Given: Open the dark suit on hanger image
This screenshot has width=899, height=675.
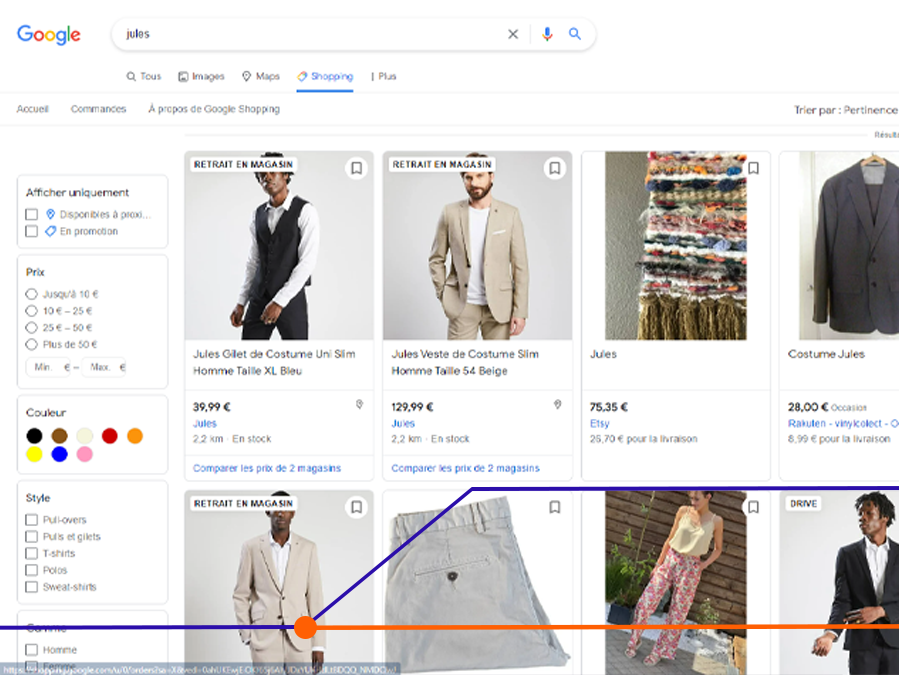Looking at the screenshot, I should [x=849, y=245].
